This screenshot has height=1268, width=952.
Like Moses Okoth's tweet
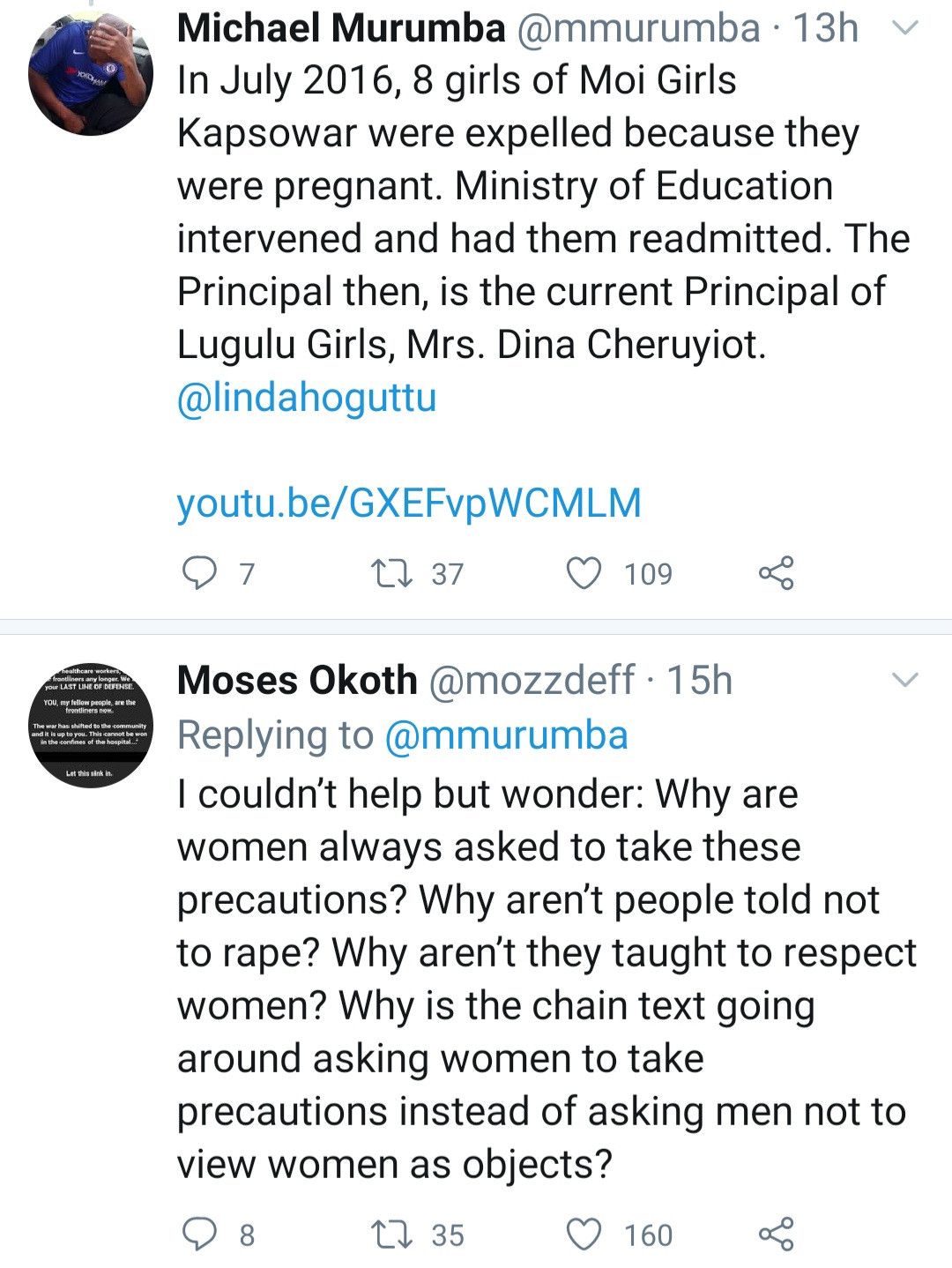[584, 1234]
